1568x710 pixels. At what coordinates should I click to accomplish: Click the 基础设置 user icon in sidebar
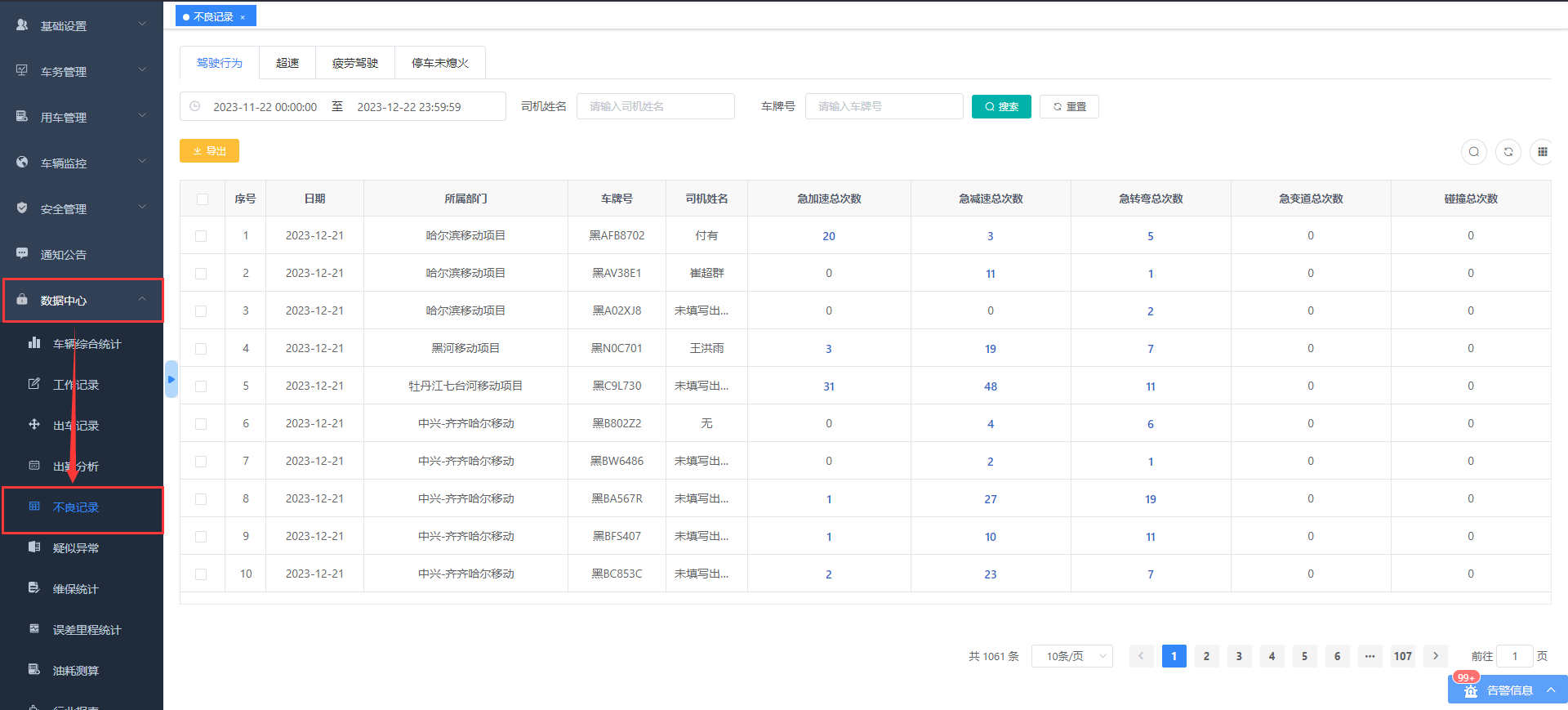click(x=22, y=25)
